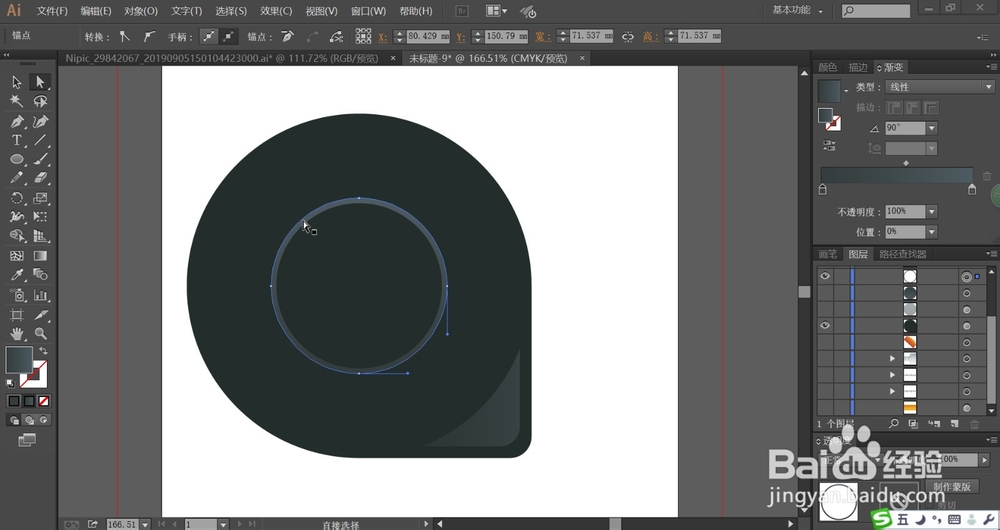
Task: Pick the Eyedropper tool
Action: 17,275
